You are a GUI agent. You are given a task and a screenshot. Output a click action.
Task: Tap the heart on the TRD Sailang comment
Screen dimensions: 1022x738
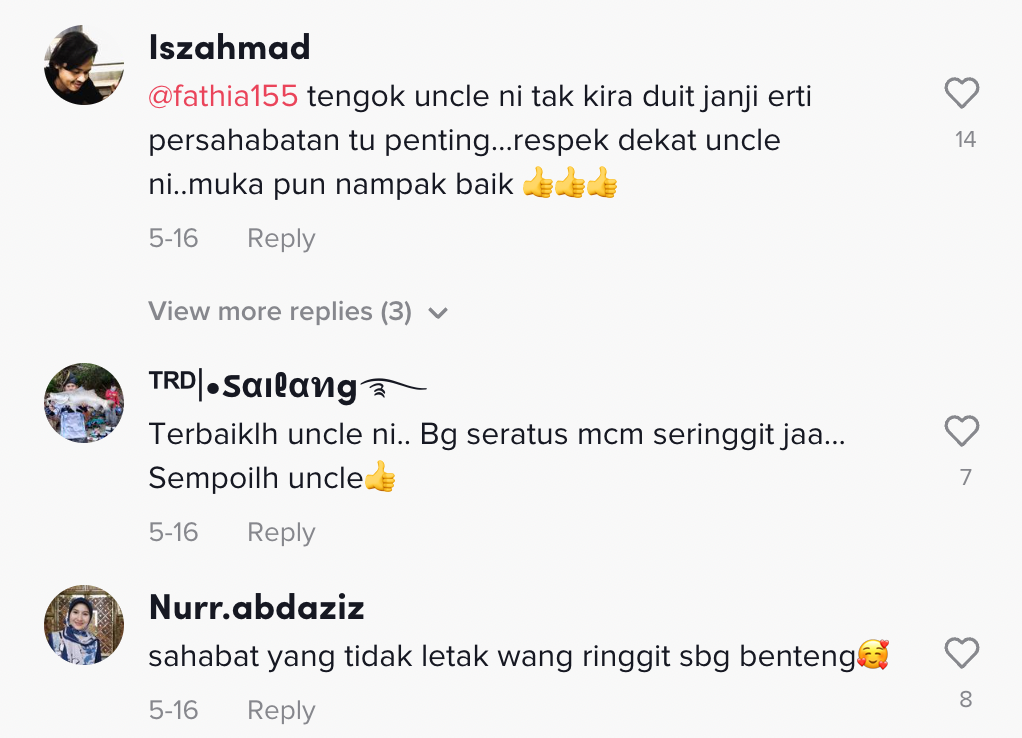click(x=961, y=432)
